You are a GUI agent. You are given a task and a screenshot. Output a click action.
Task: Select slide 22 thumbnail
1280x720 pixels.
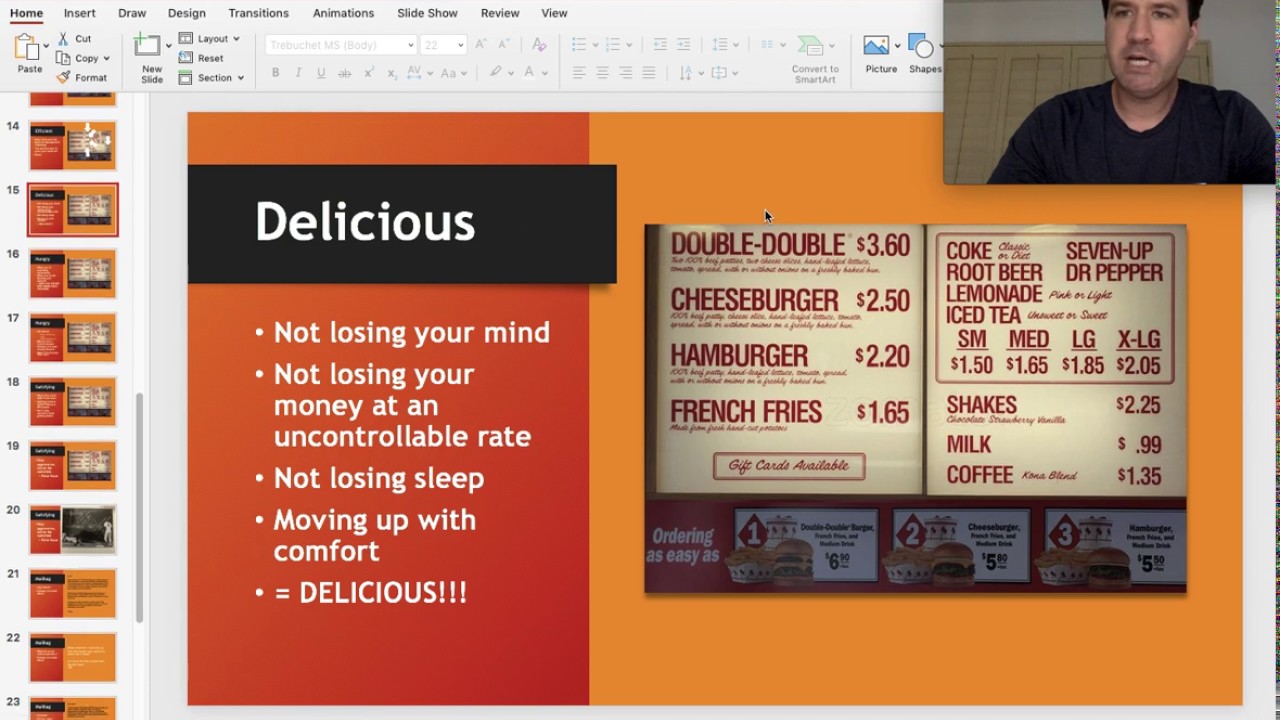73,658
